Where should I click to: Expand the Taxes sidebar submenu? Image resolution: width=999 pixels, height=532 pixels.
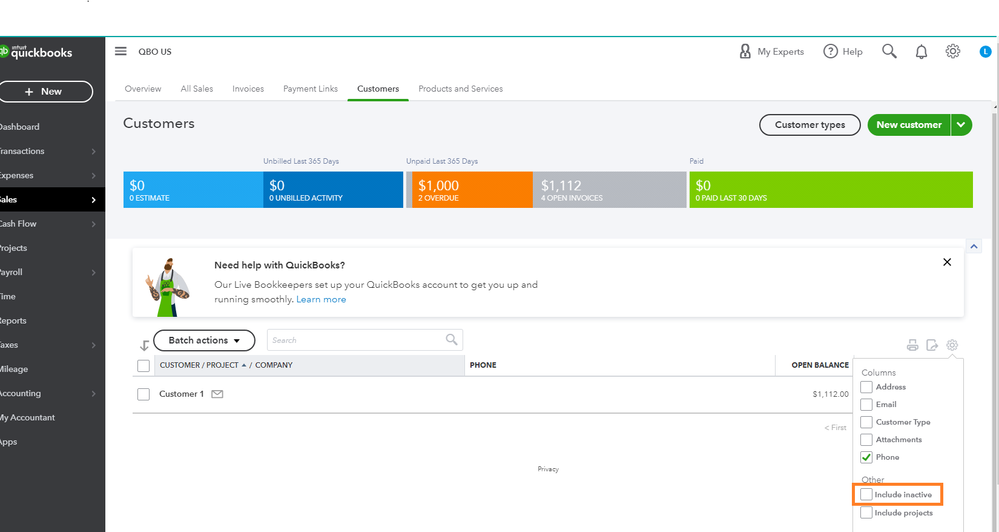click(94, 345)
